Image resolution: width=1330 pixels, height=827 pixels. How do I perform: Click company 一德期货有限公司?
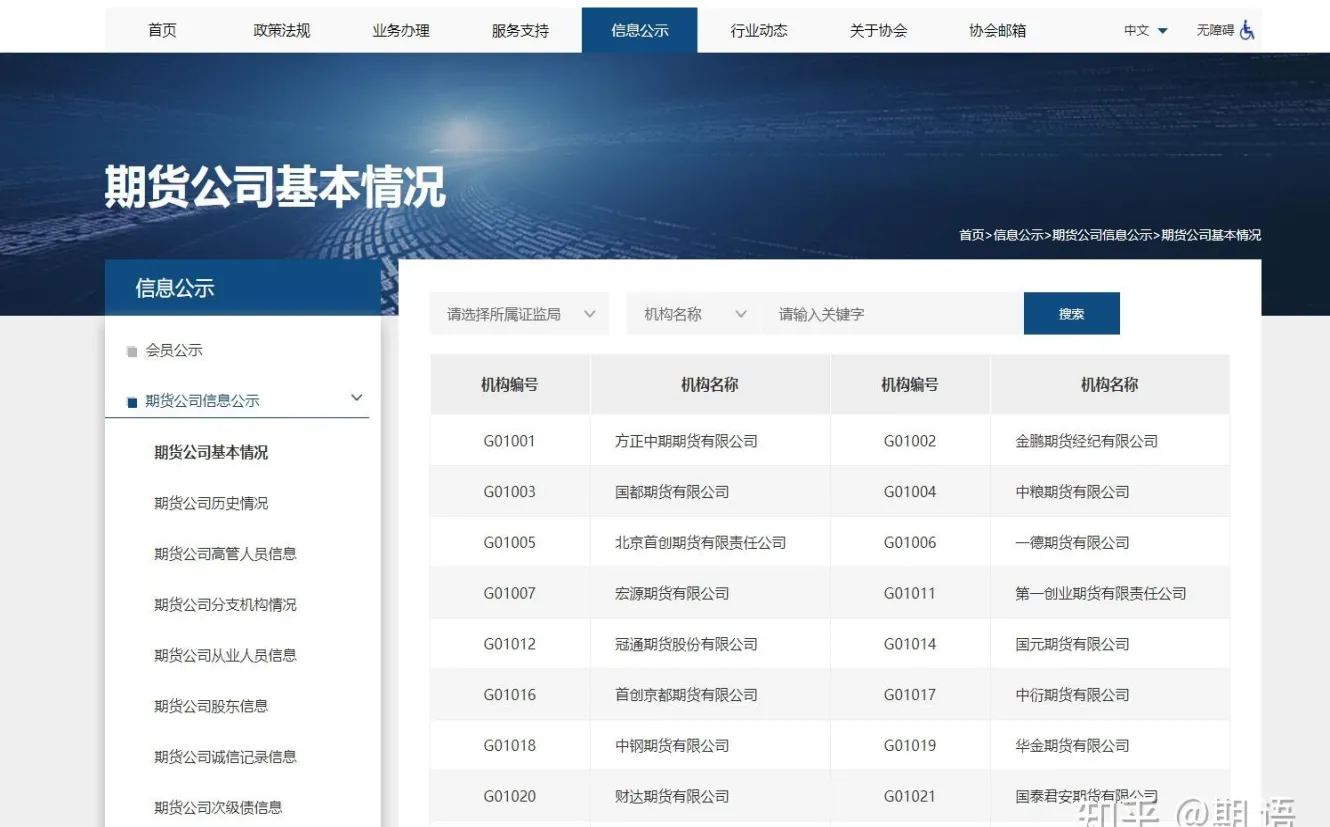pos(1072,543)
